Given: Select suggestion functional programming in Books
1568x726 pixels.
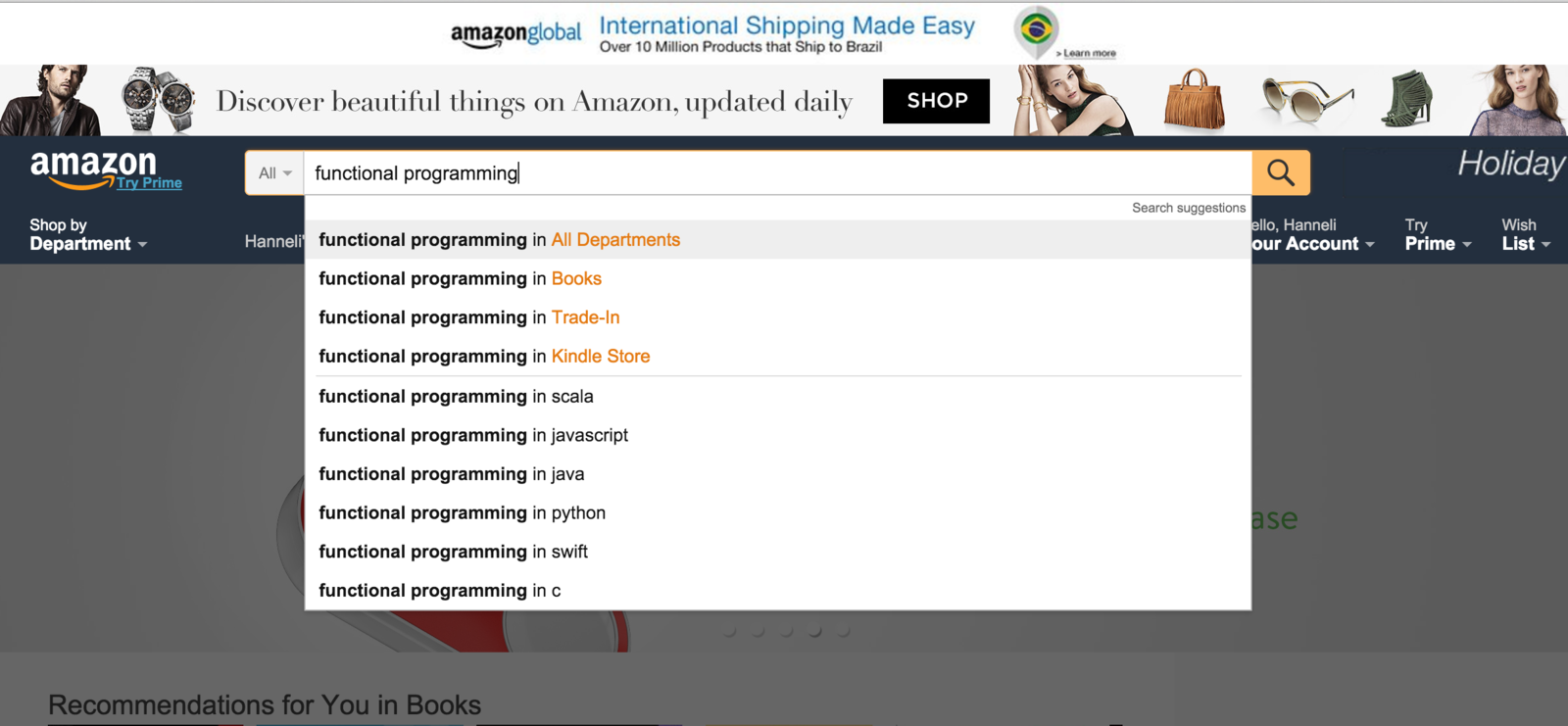Looking at the screenshot, I should click(778, 278).
